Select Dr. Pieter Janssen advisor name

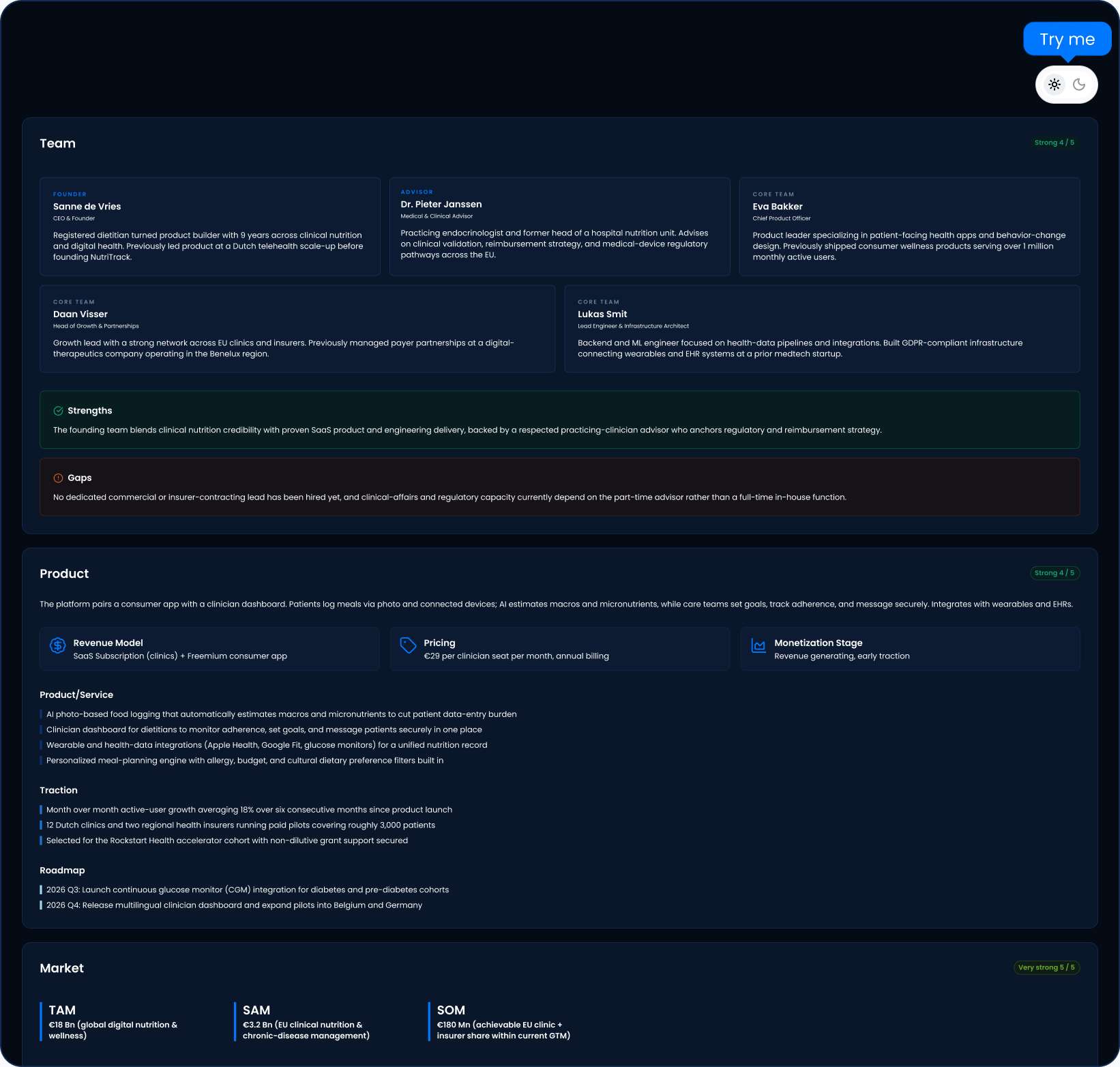pyautogui.click(x=441, y=205)
